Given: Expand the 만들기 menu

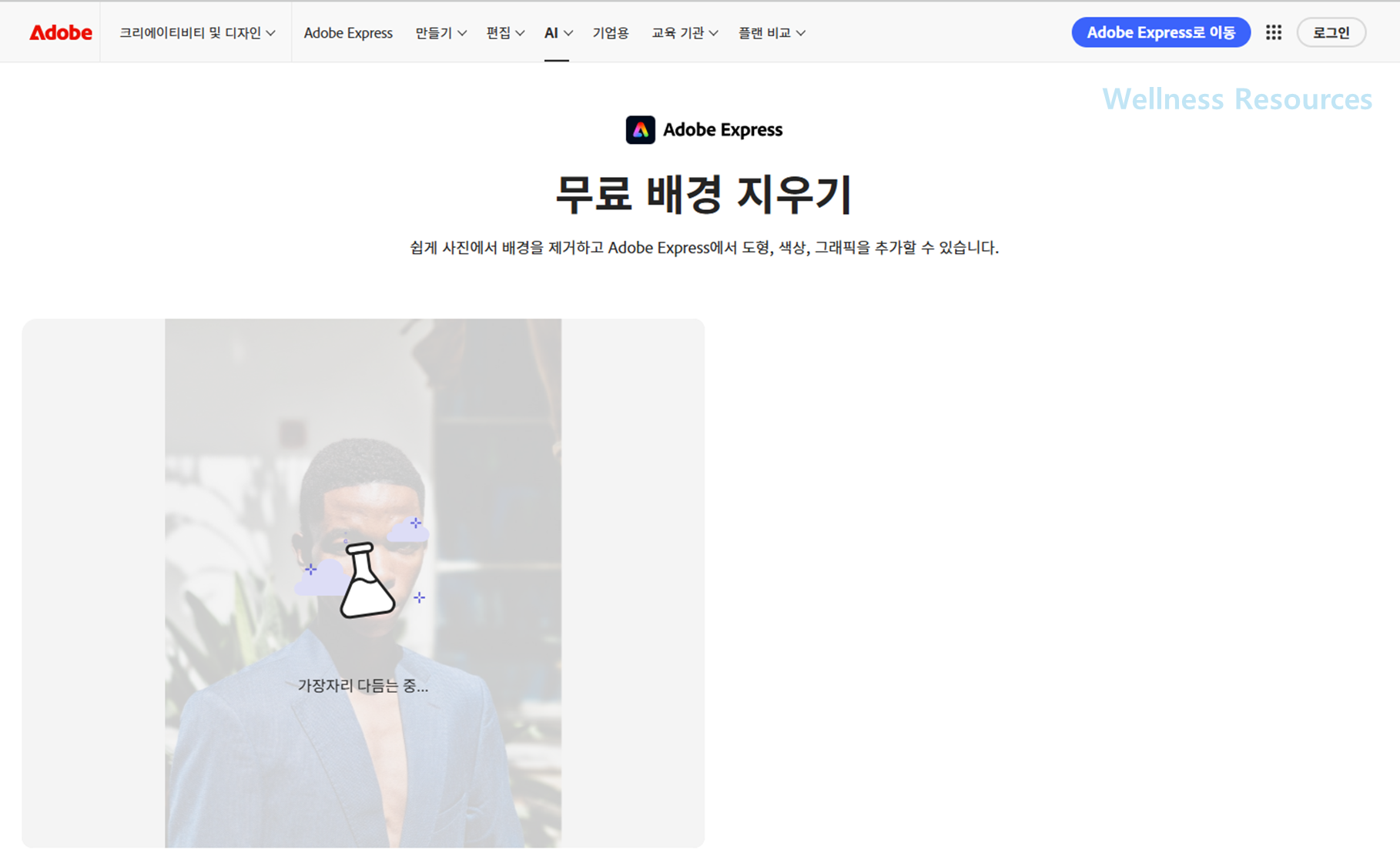Looking at the screenshot, I should click(x=440, y=32).
